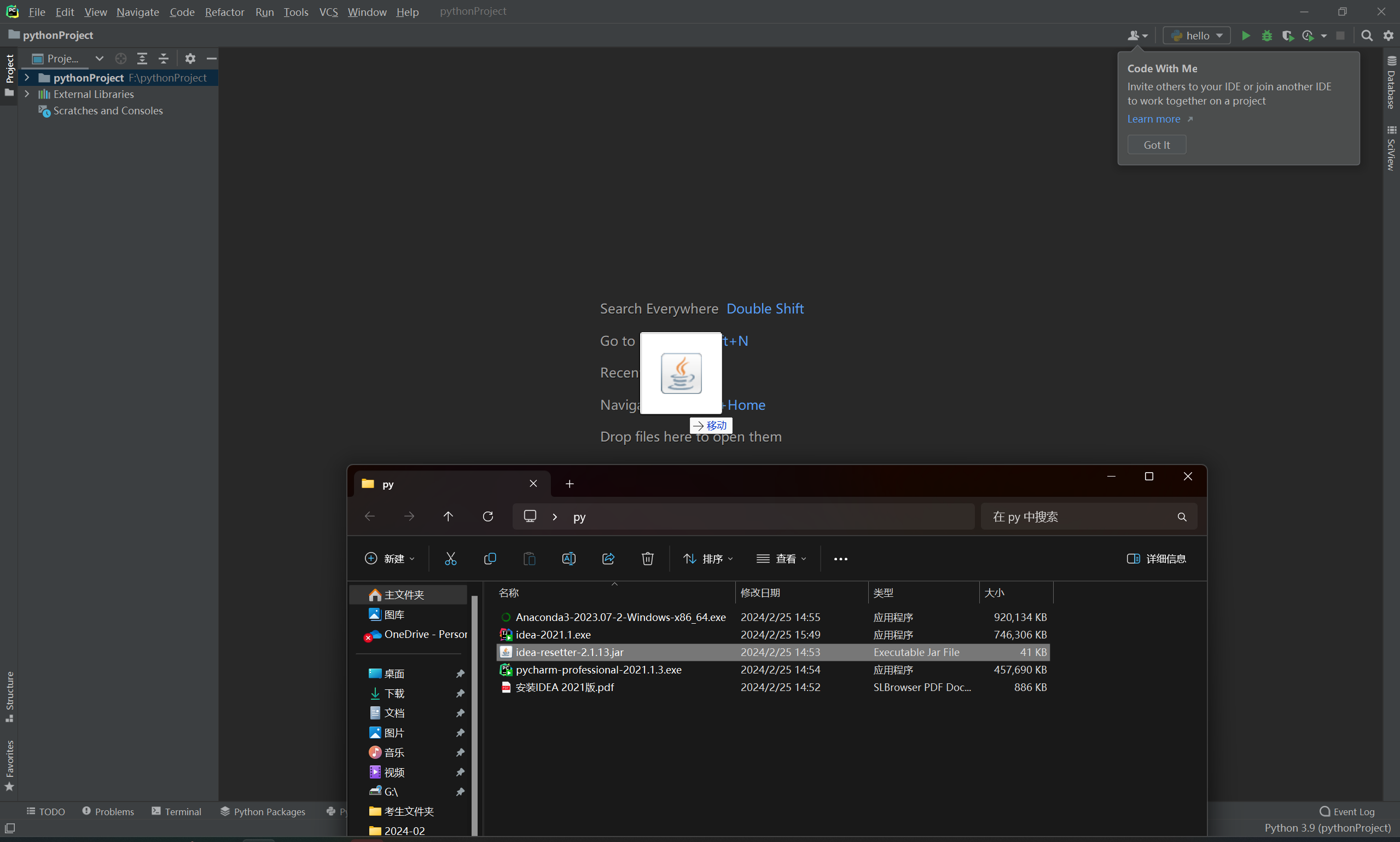Open the Learn more link
1400x842 pixels.
click(1153, 119)
